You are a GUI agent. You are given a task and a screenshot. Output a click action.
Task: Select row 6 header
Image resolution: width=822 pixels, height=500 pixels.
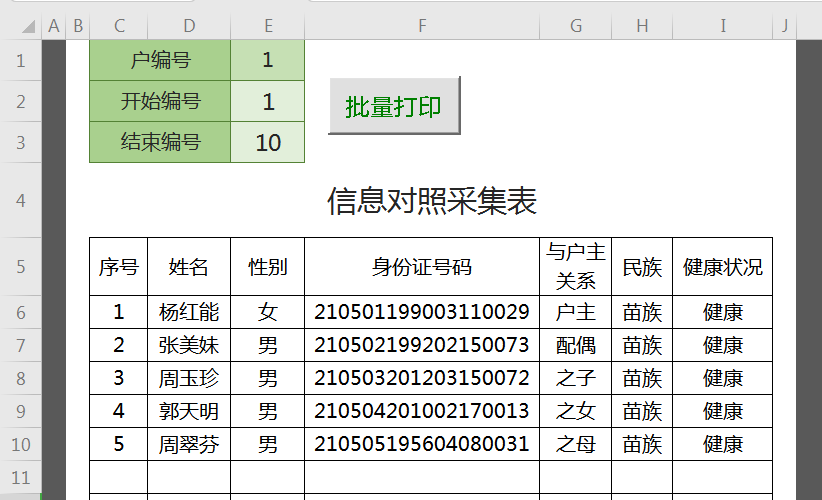click(20, 312)
